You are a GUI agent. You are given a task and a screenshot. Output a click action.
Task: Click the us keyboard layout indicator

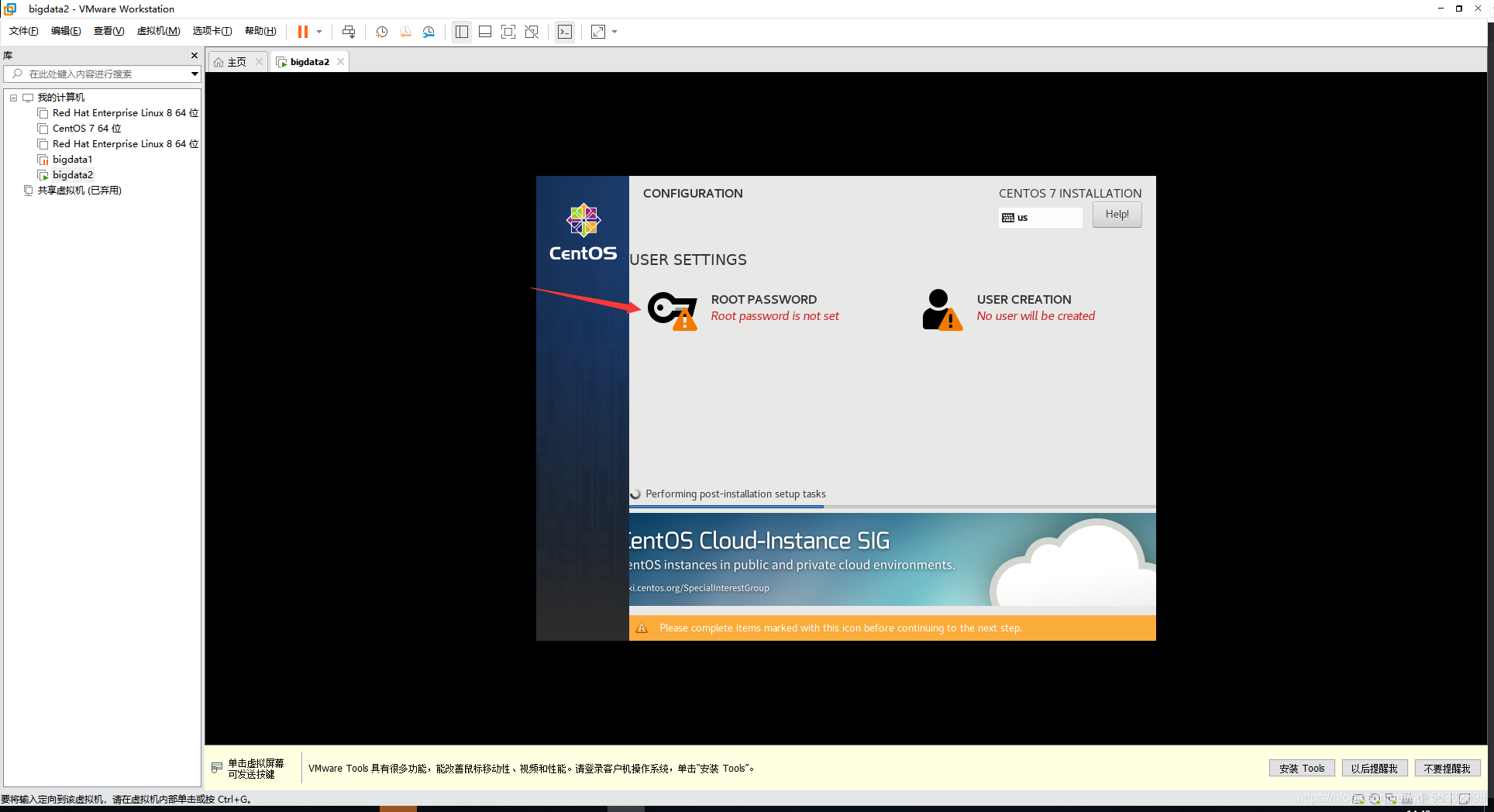tap(1041, 218)
